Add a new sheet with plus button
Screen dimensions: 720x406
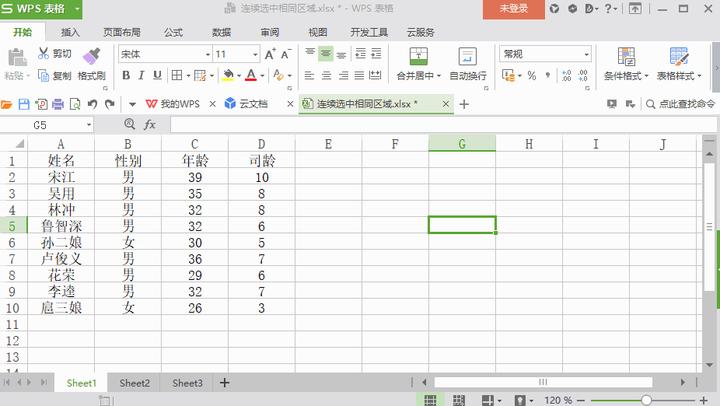tap(225, 383)
